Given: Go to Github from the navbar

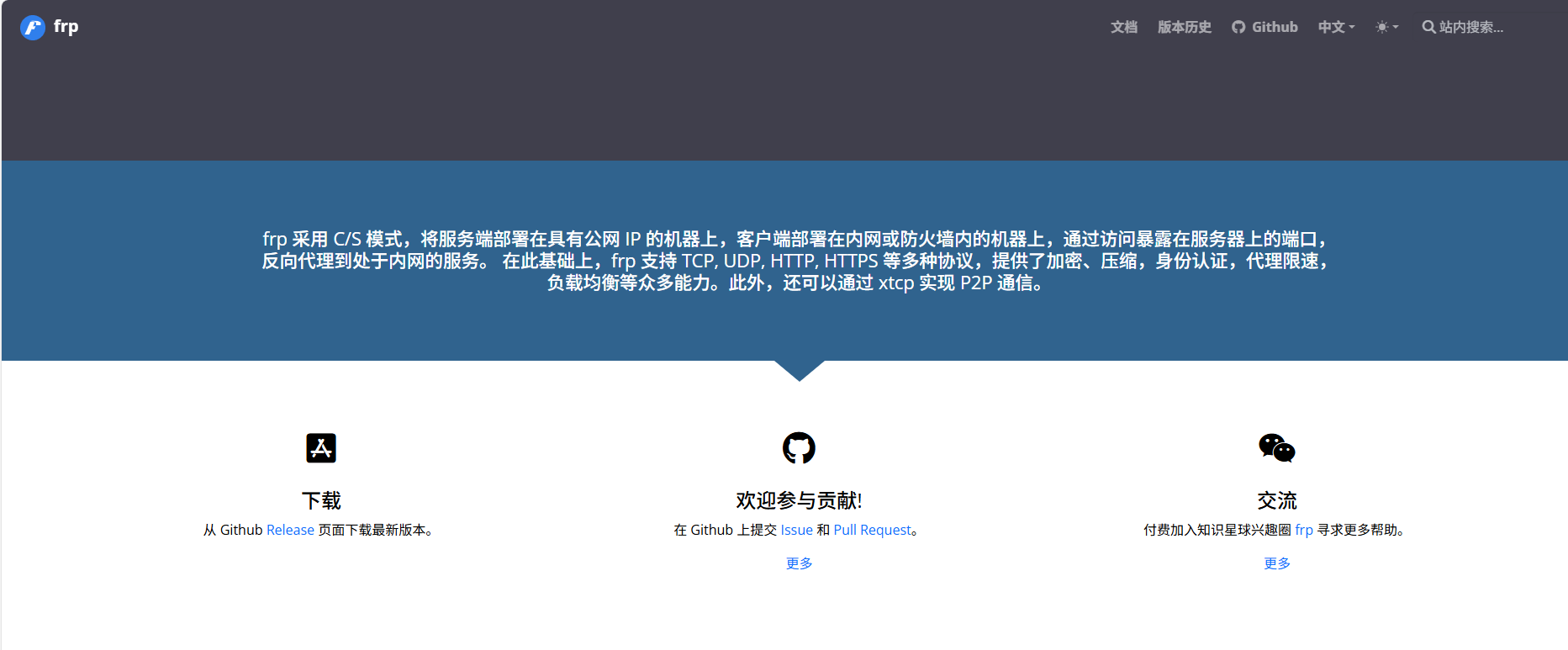Looking at the screenshot, I should coord(1264,27).
